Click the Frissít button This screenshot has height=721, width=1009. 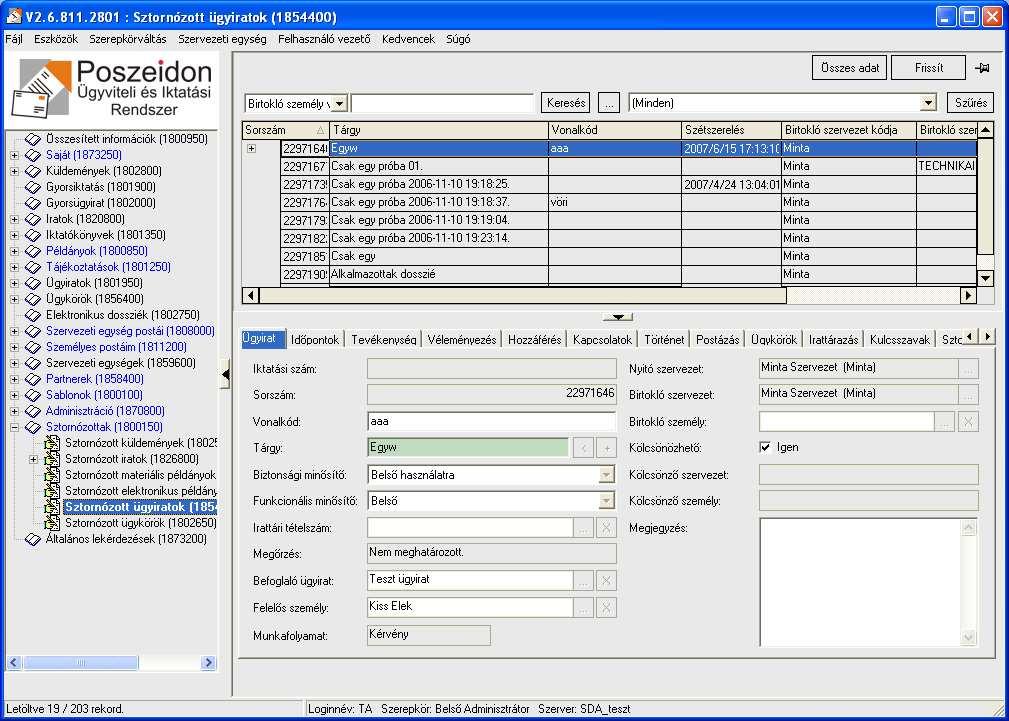[x=929, y=68]
